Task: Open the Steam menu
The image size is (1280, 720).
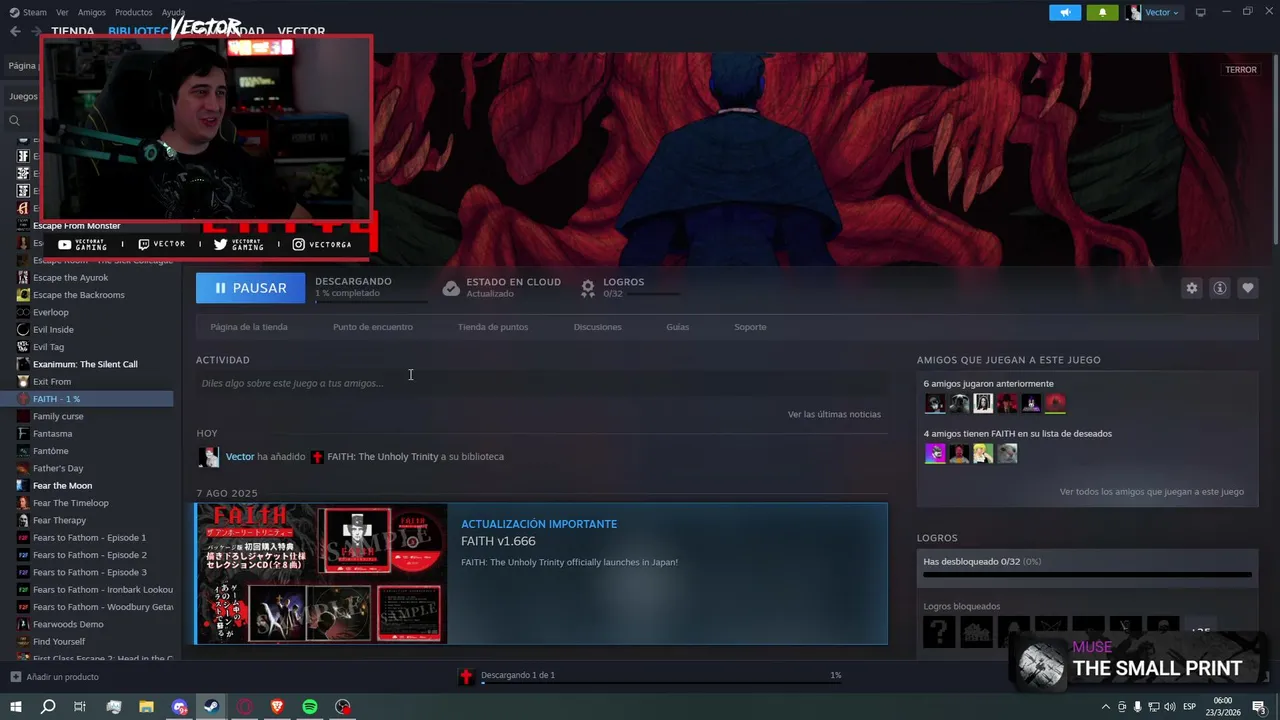Action: [x=28, y=12]
